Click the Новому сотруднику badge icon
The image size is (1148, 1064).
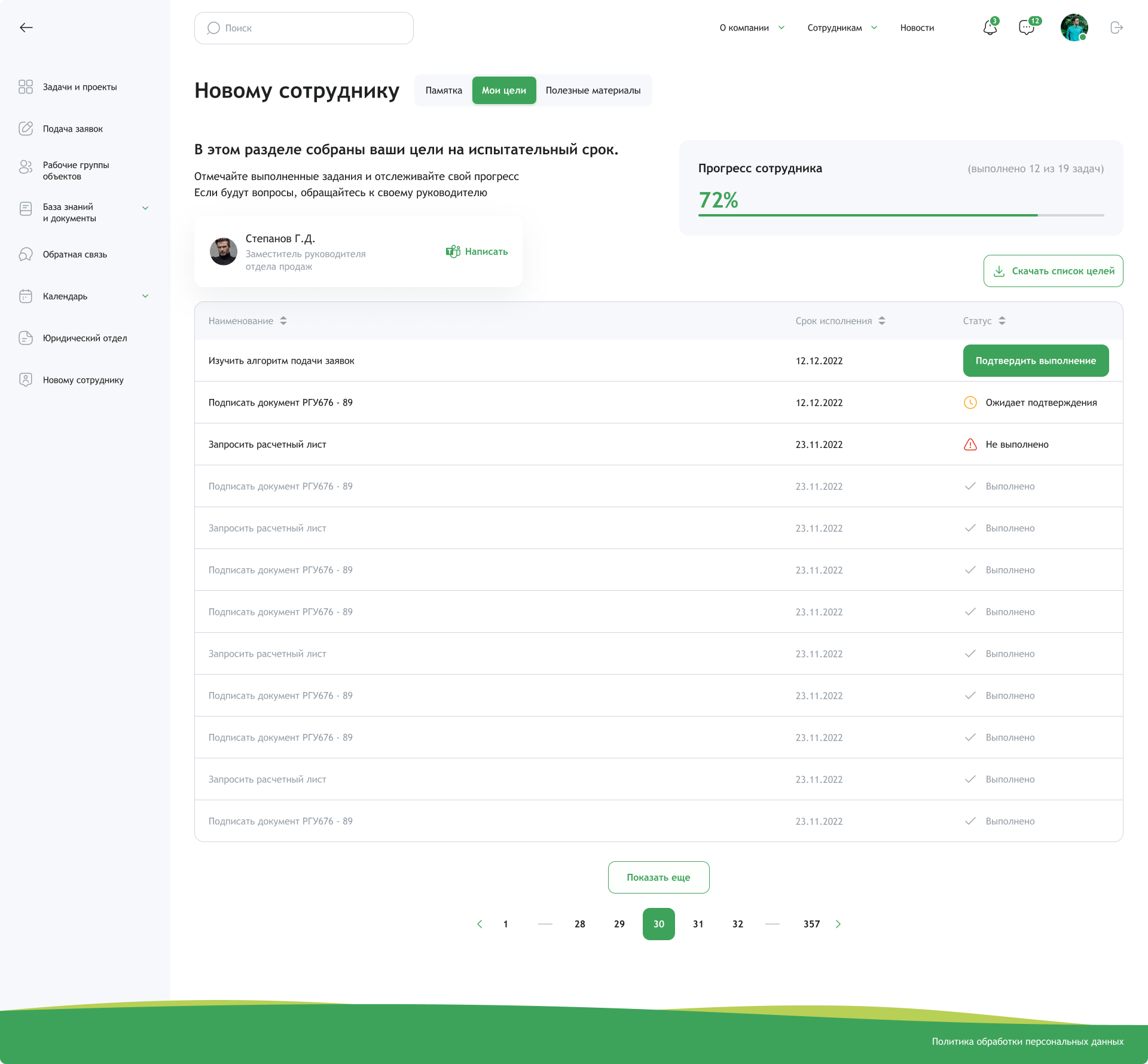click(26, 380)
